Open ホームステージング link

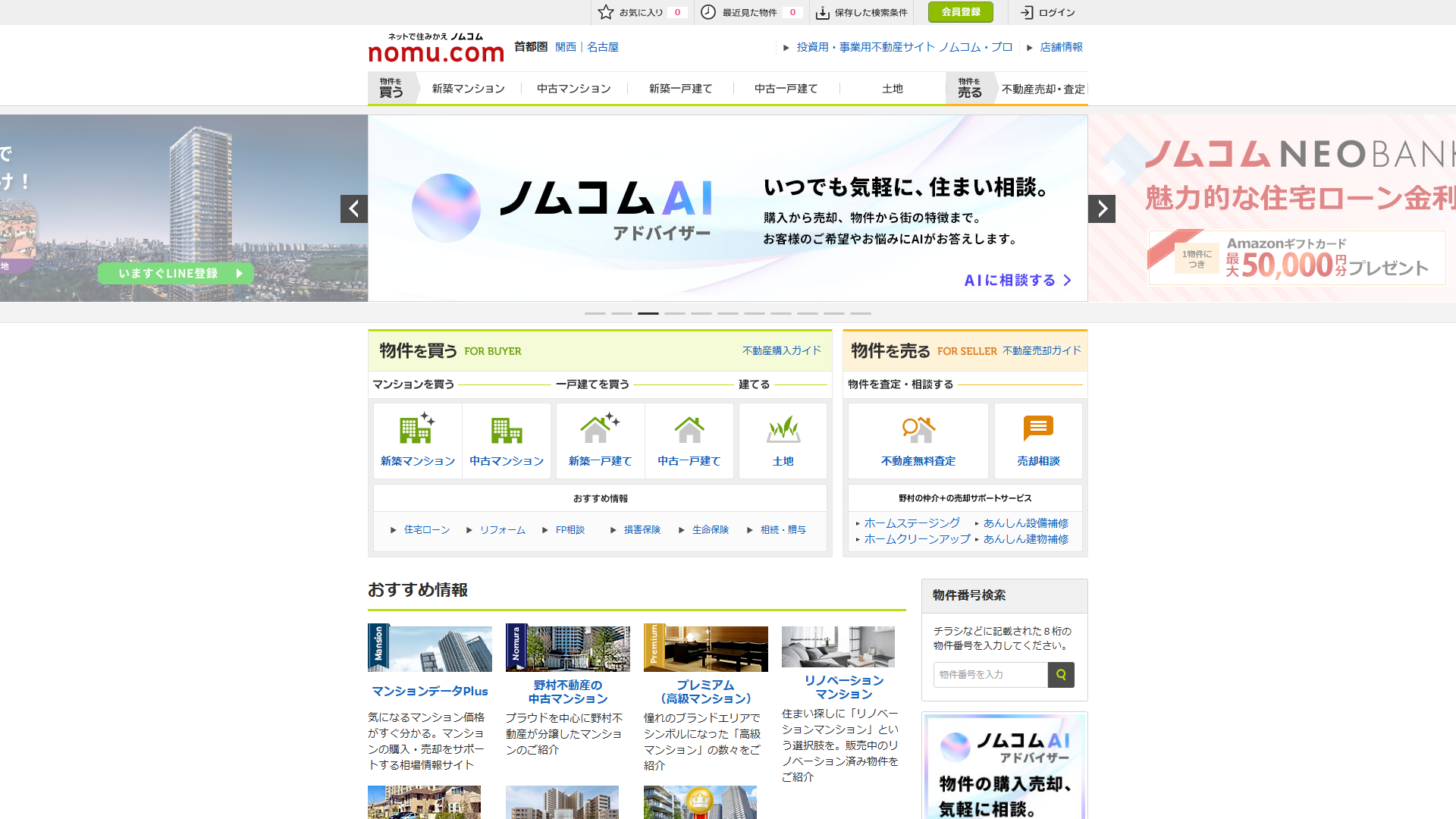pos(912,523)
